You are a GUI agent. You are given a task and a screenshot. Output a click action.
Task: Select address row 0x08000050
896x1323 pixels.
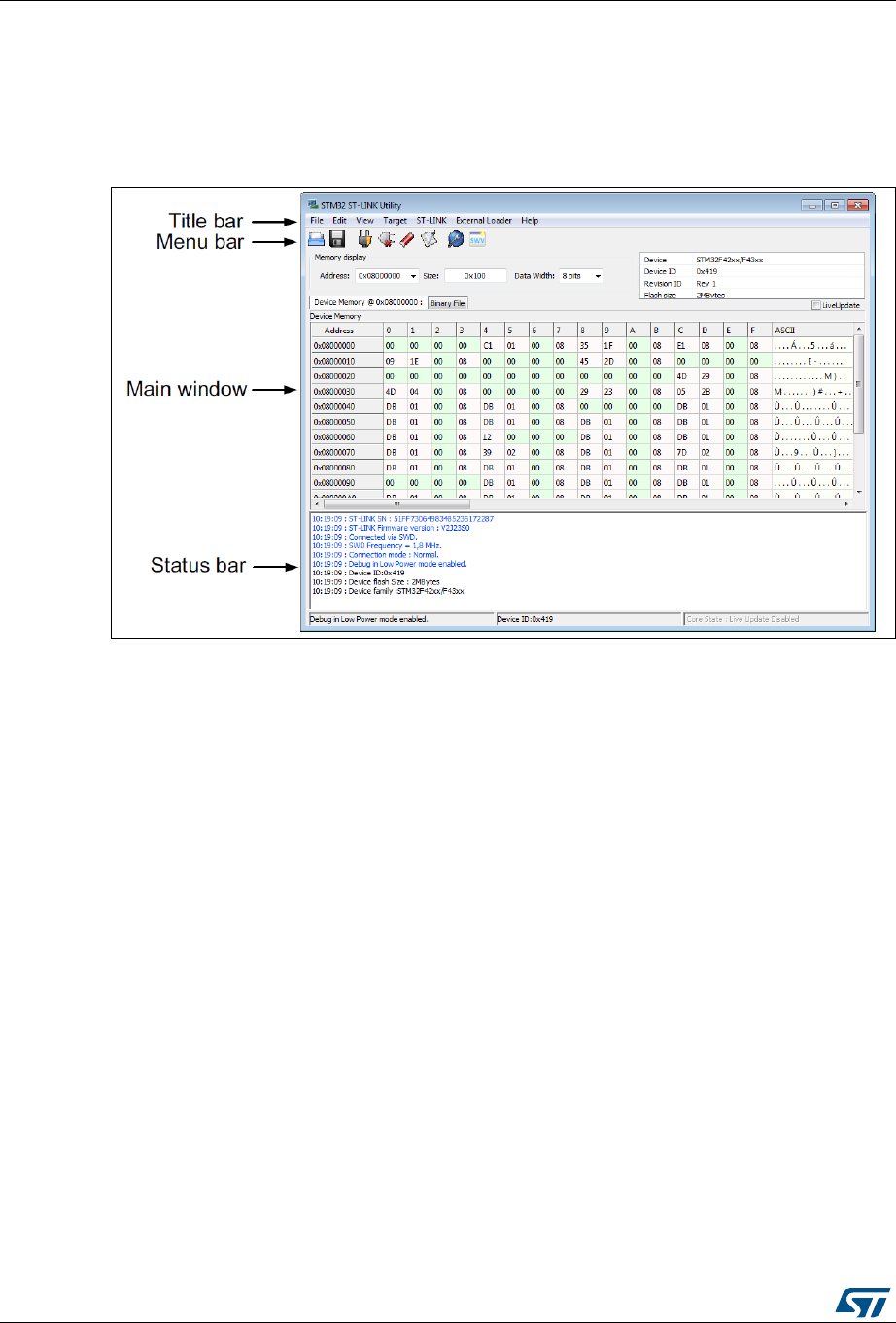(346, 422)
